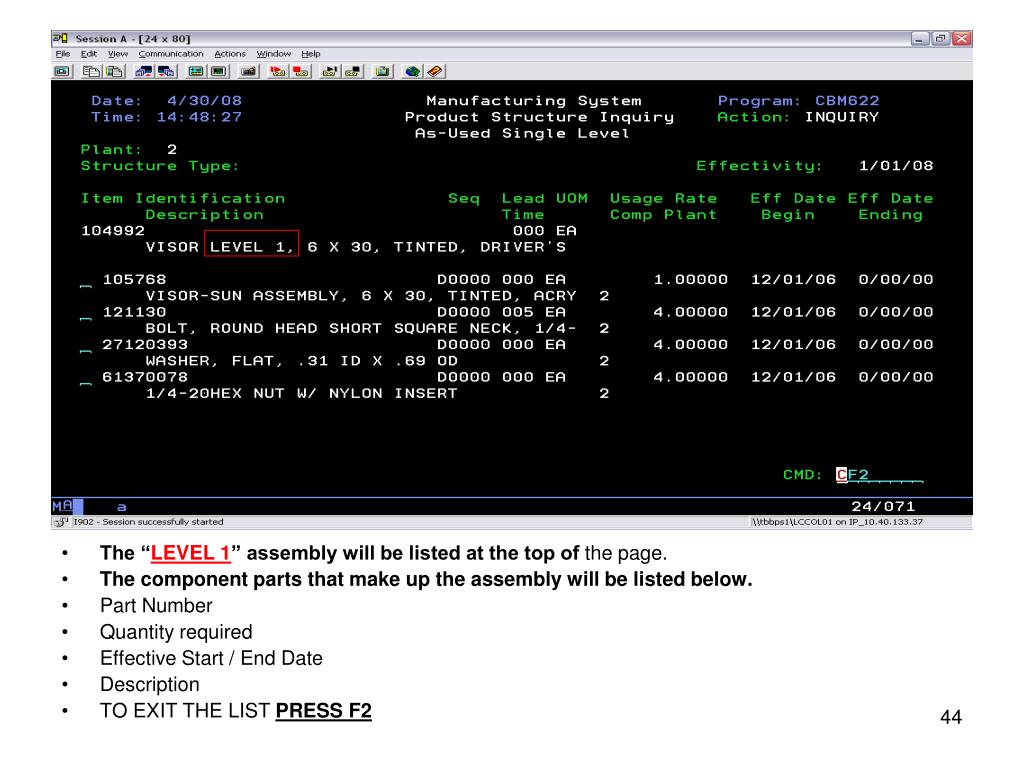Click the begin date 12/01/06 of item 27120393
Screen dimensions: 1024x768
tap(793, 345)
